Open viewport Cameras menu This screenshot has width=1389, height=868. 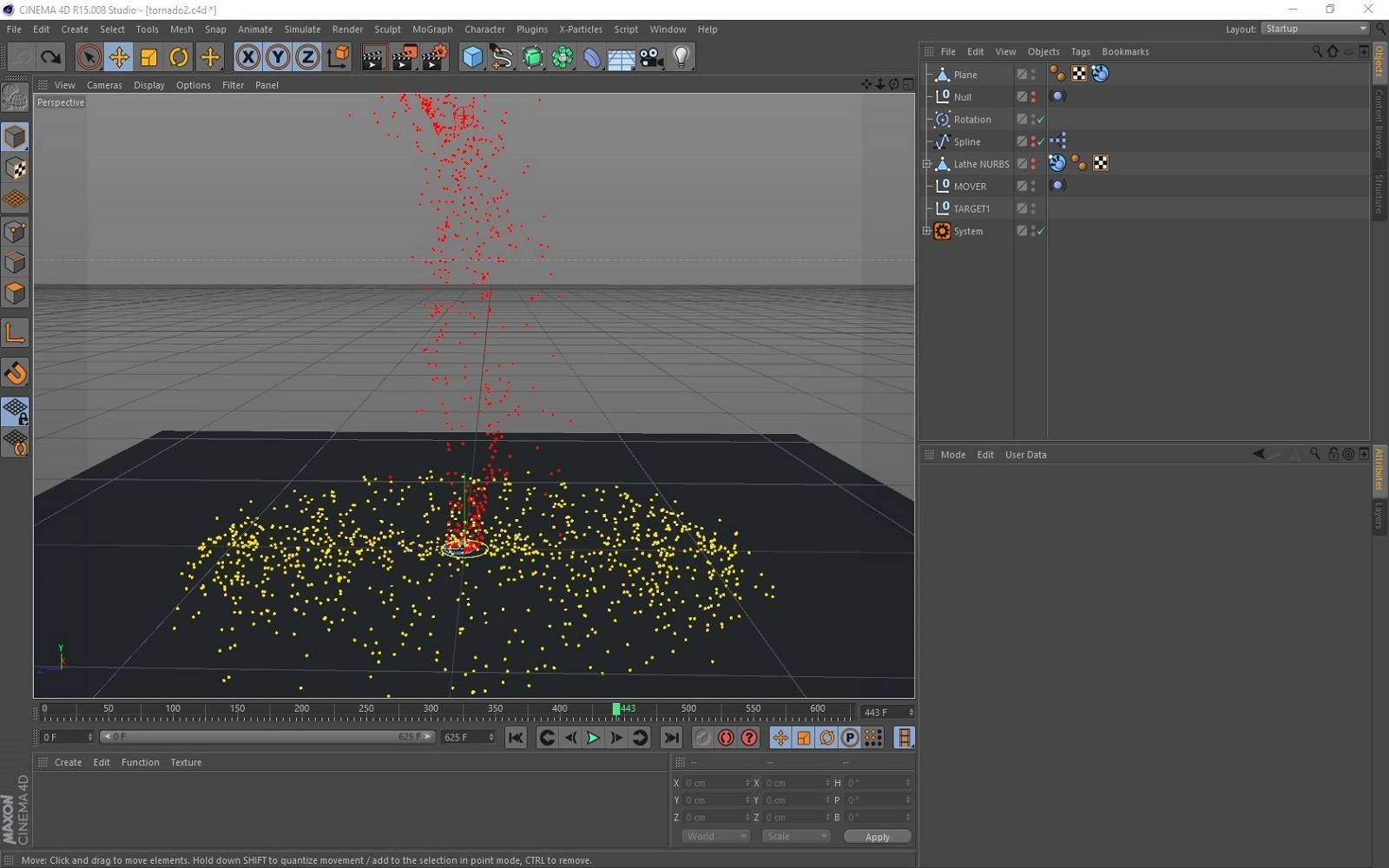104,85
